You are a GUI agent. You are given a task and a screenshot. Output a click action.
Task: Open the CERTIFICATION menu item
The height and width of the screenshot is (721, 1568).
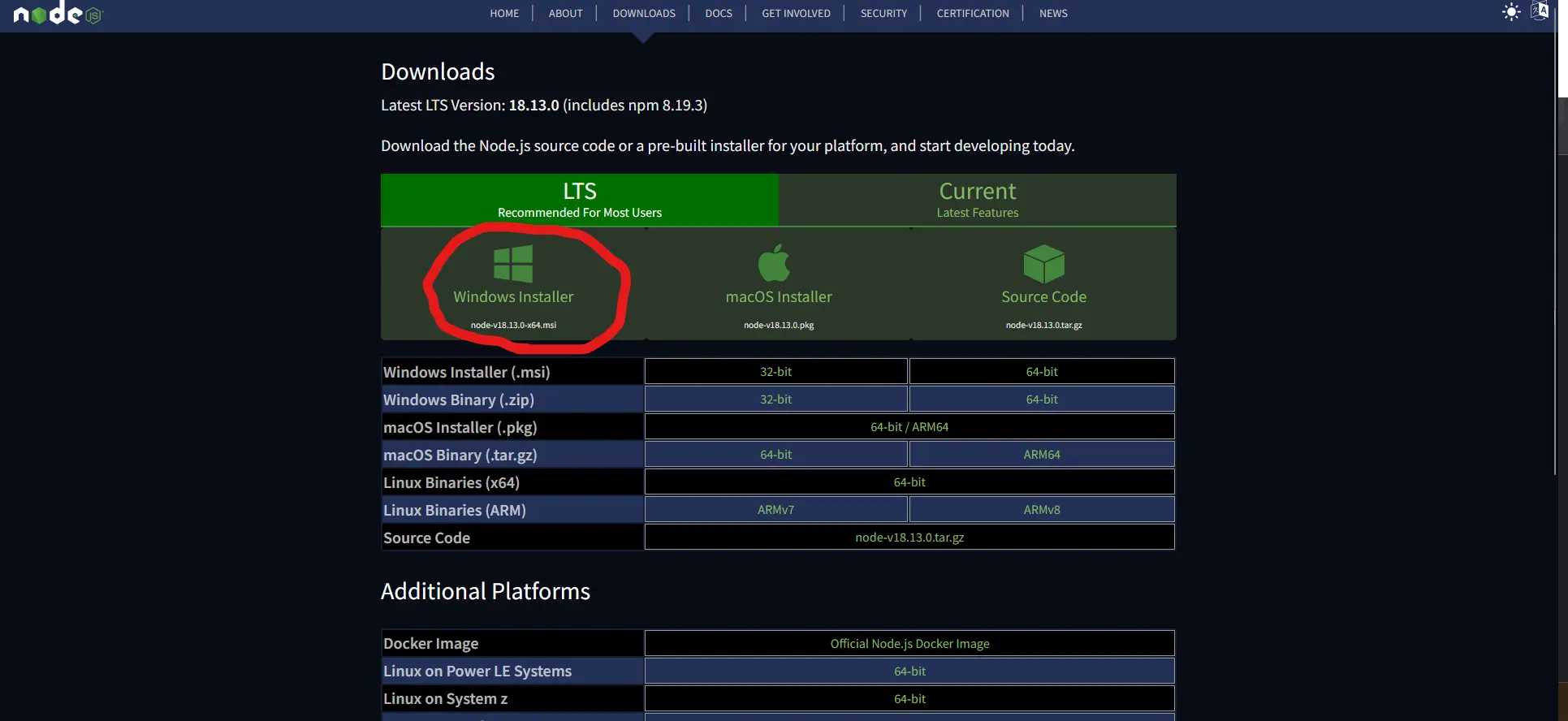pos(973,13)
